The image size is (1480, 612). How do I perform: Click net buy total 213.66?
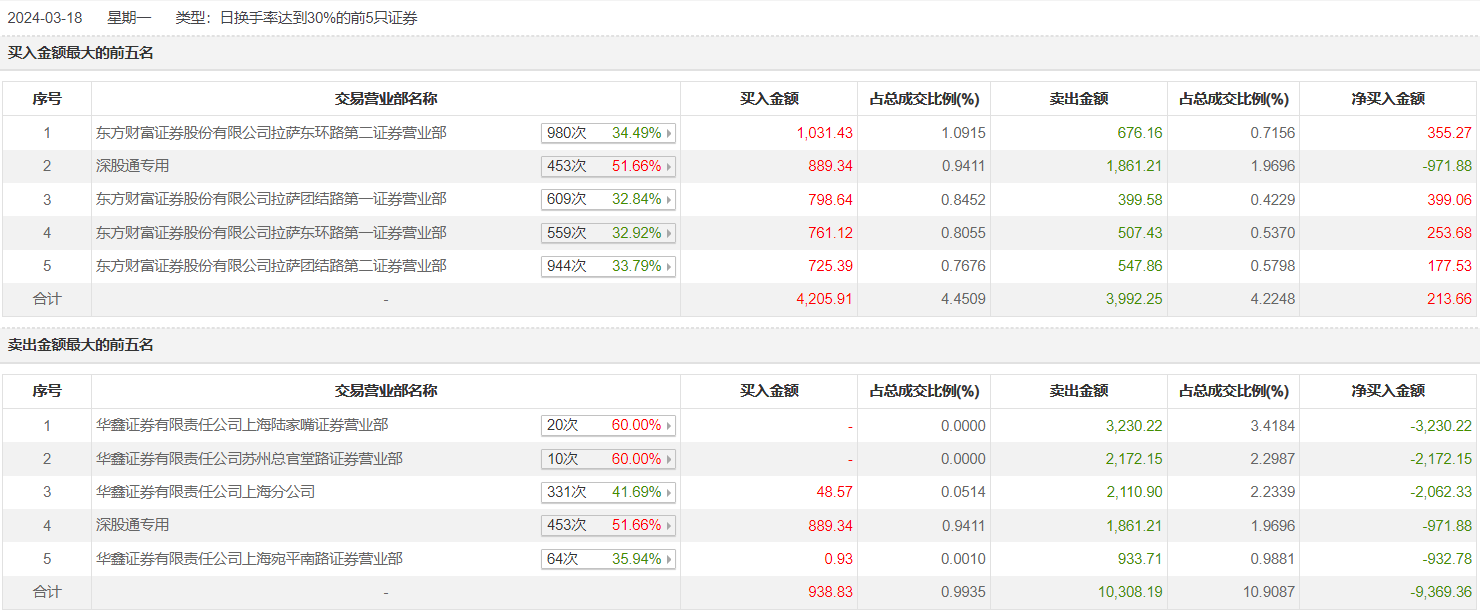tap(1449, 299)
